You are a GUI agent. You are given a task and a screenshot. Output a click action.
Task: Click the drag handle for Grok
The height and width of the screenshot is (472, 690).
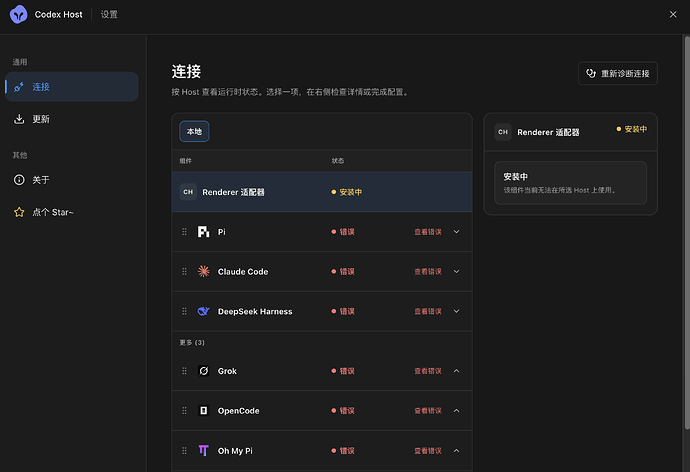coord(184,371)
